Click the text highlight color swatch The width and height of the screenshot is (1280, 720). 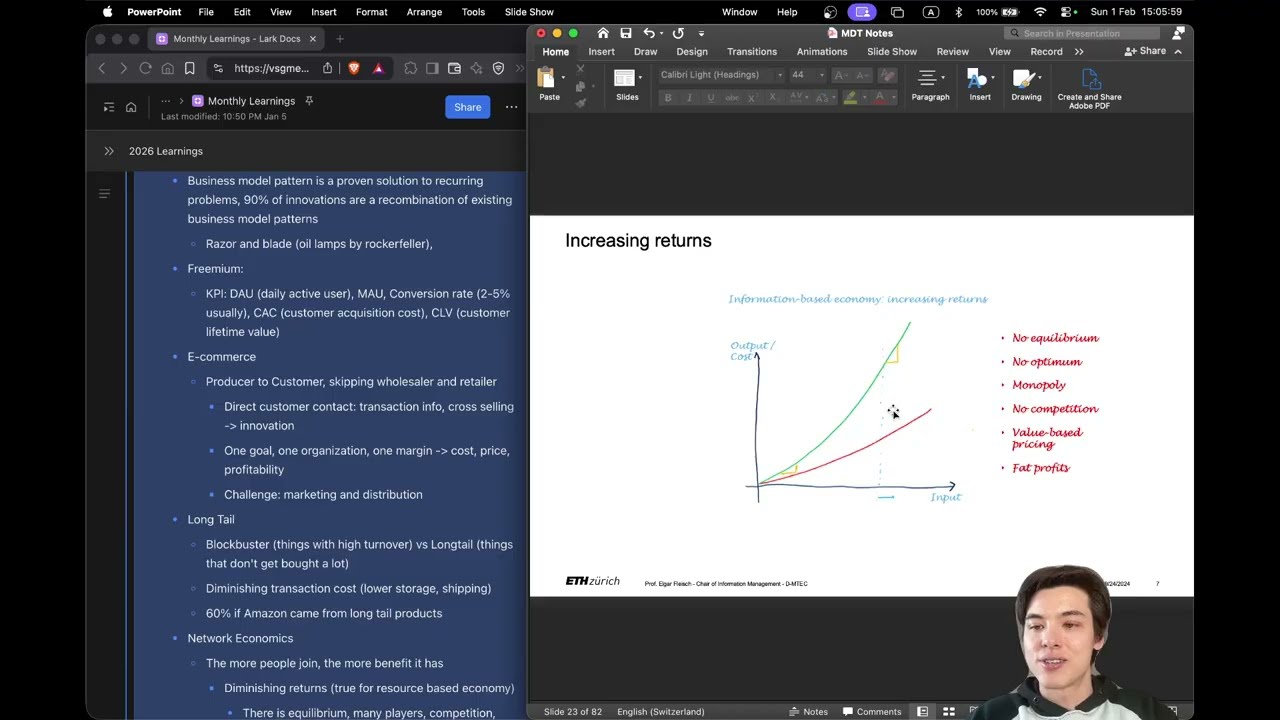click(x=850, y=98)
